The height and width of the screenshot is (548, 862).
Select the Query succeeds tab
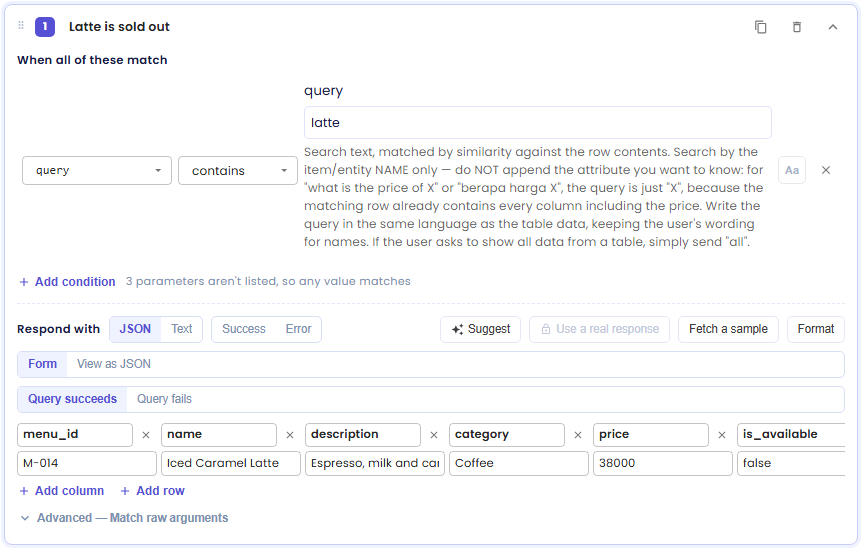(x=73, y=399)
